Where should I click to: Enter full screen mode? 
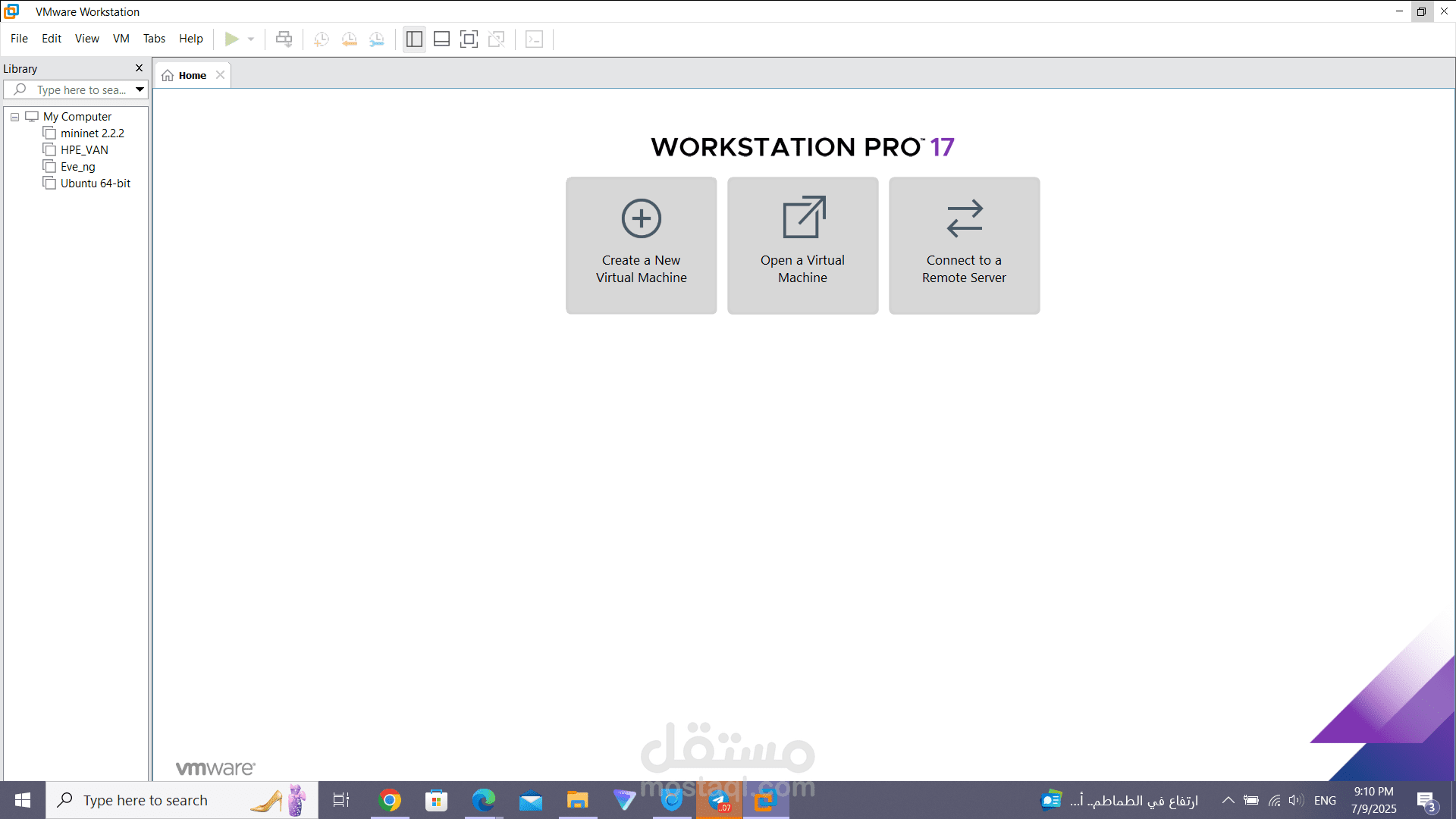469,39
